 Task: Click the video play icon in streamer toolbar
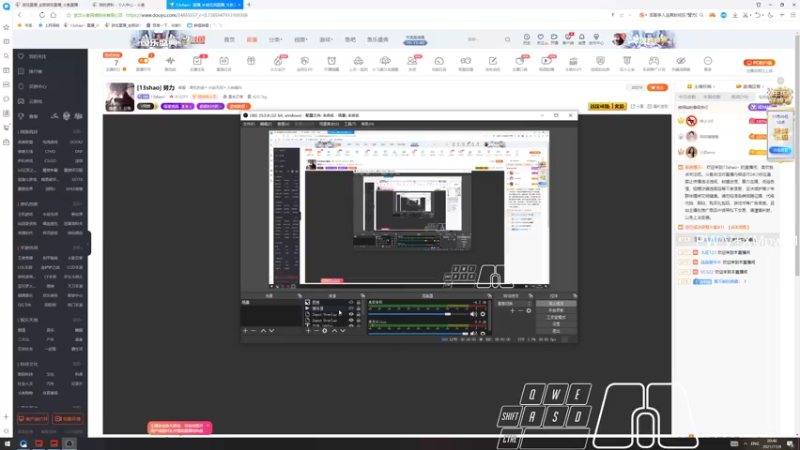pos(546,61)
